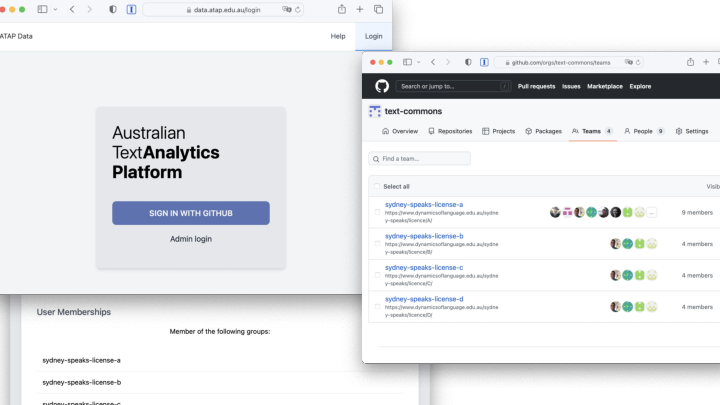Click the ellipsis after sydney-speaks-license-a avatars
Image resolution: width=720 pixels, height=405 pixels.
coord(652,212)
